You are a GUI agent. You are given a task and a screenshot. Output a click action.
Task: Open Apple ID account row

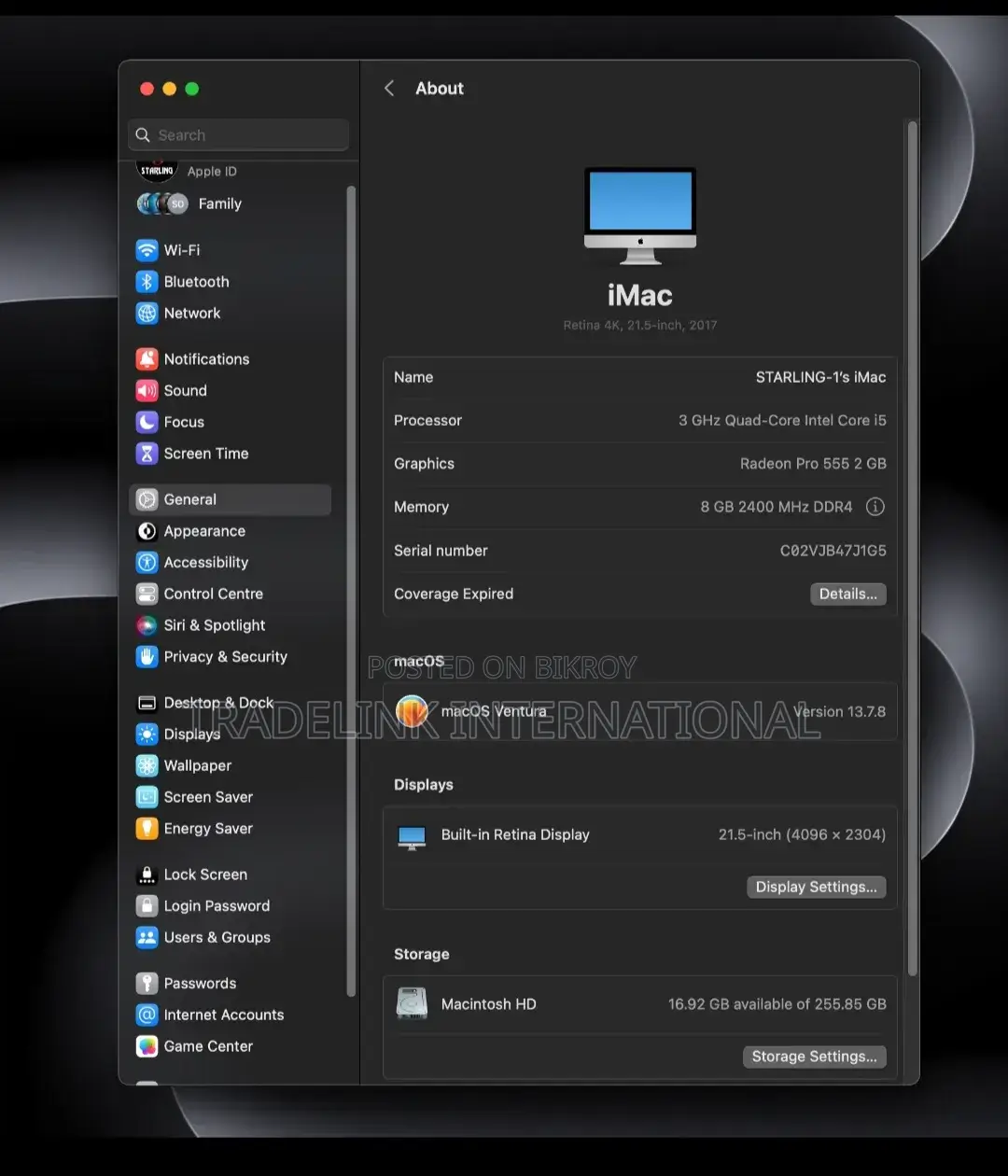pos(230,172)
